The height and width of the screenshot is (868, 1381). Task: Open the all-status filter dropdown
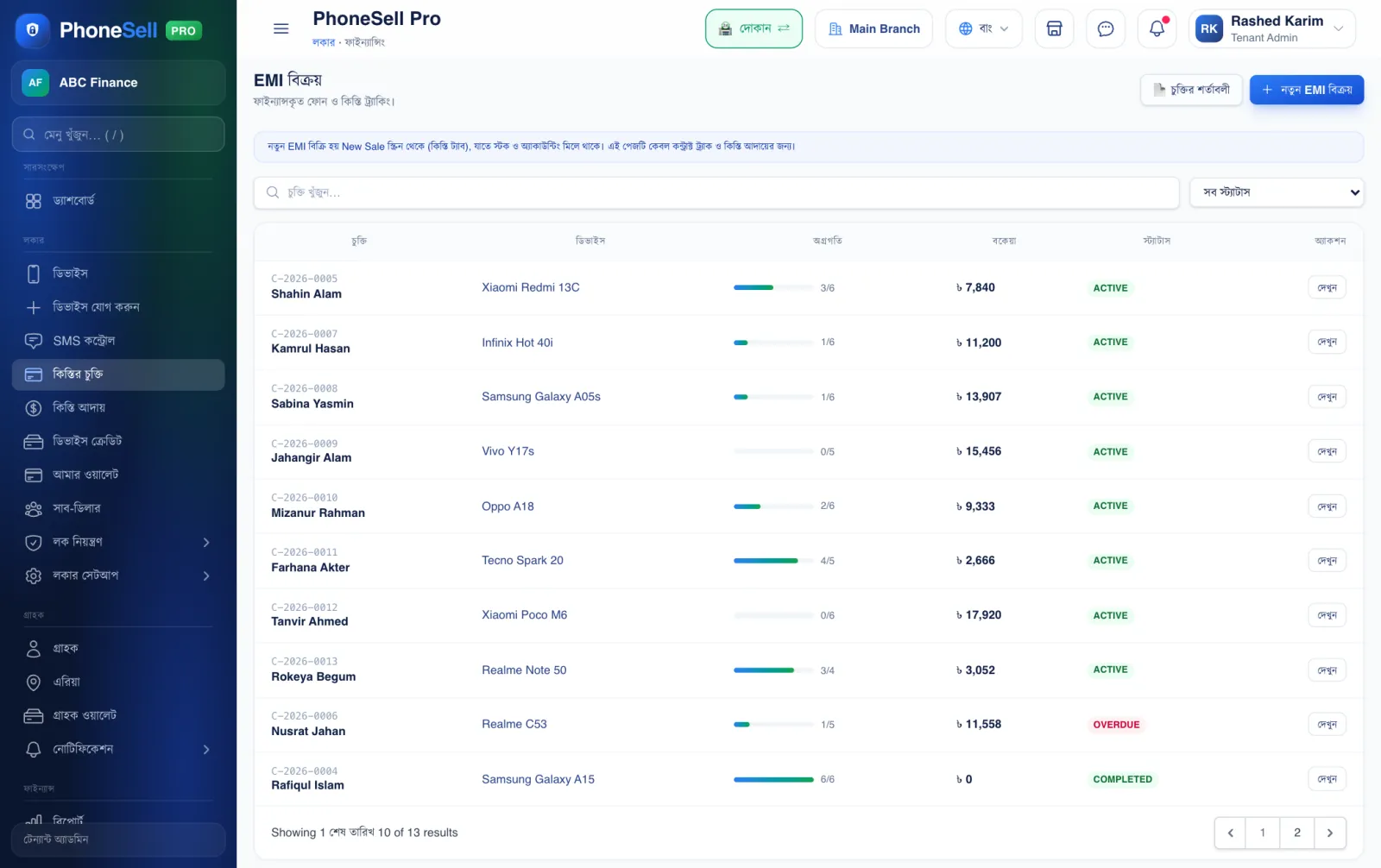click(x=1277, y=192)
